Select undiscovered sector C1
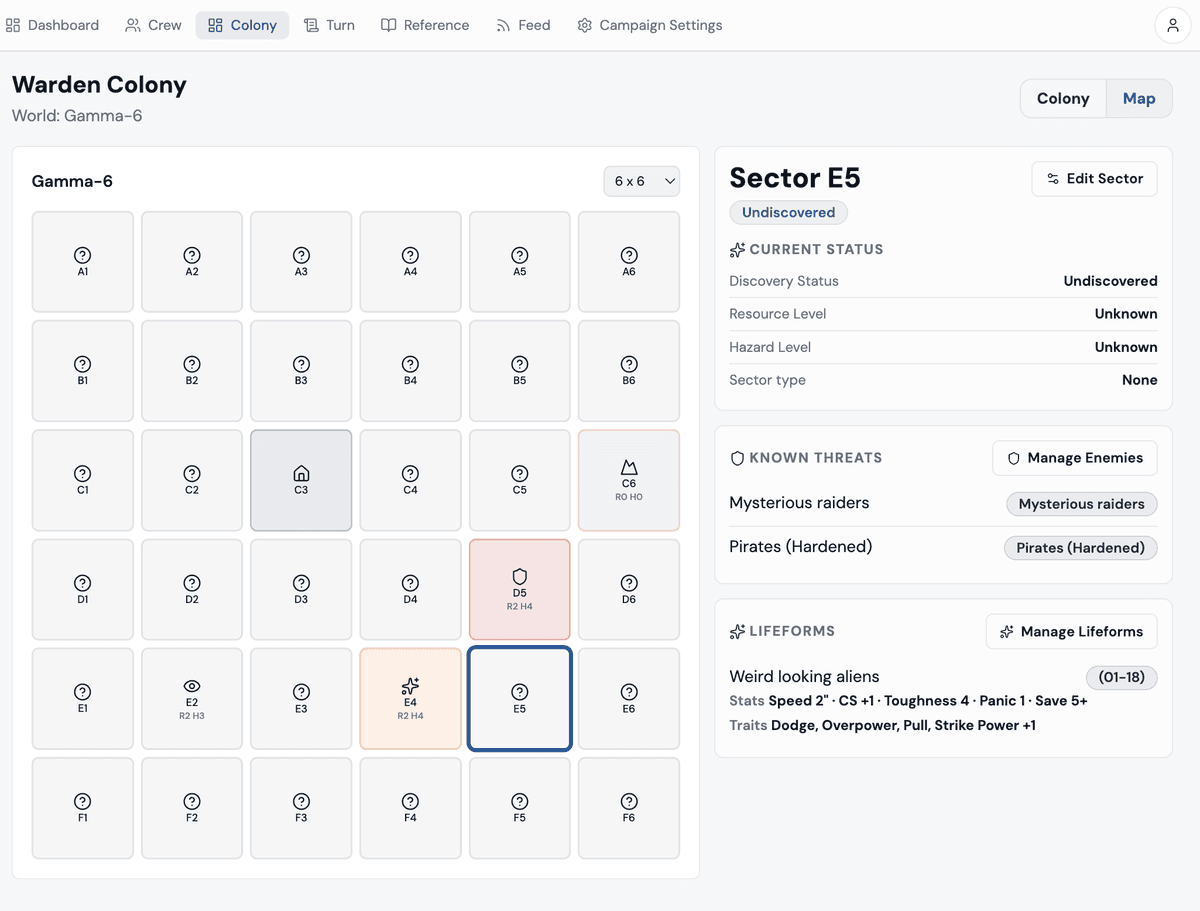The height and width of the screenshot is (911, 1200). click(83, 480)
